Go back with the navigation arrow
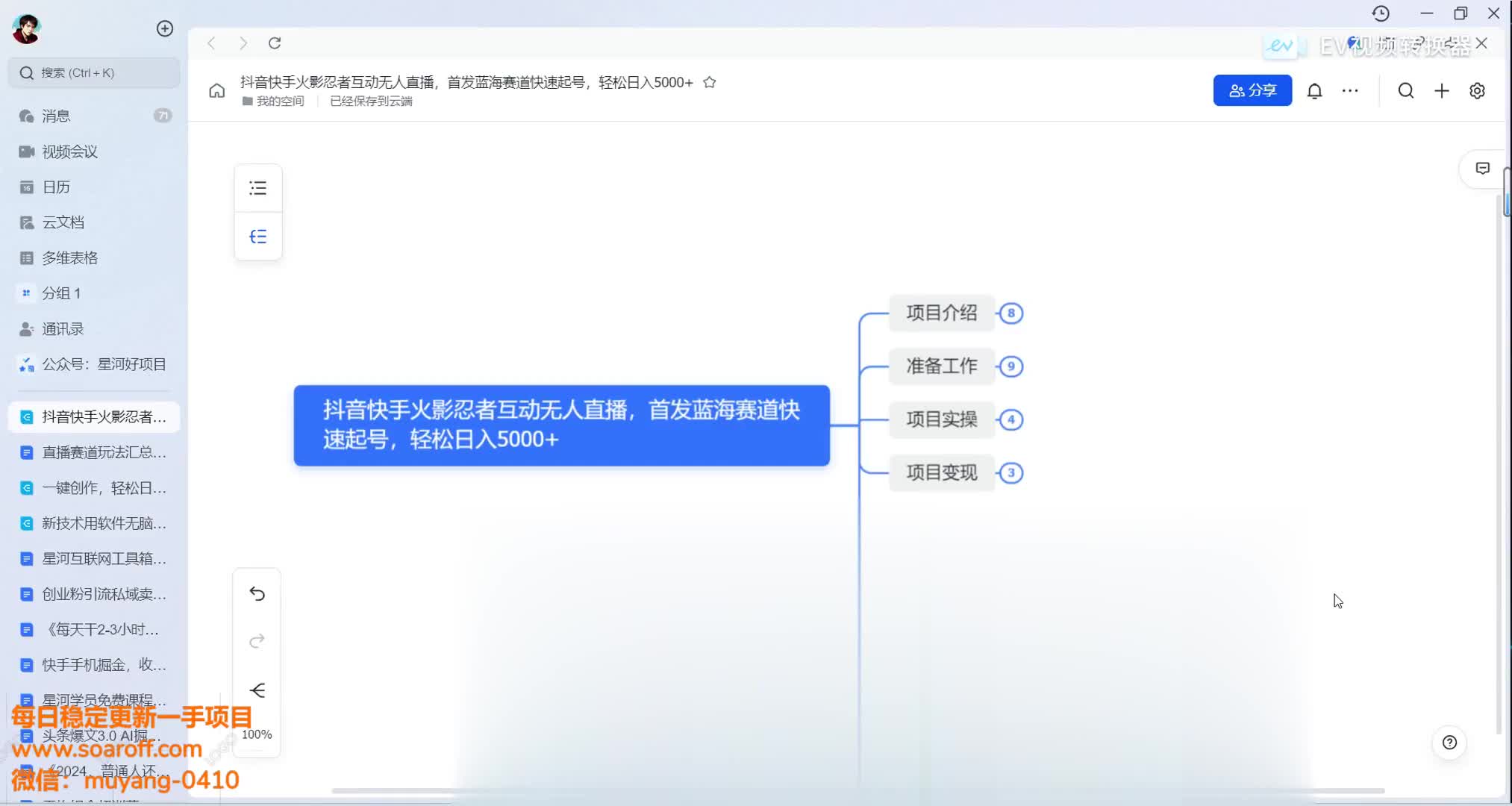This screenshot has width=1512, height=806. pos(211,43)
